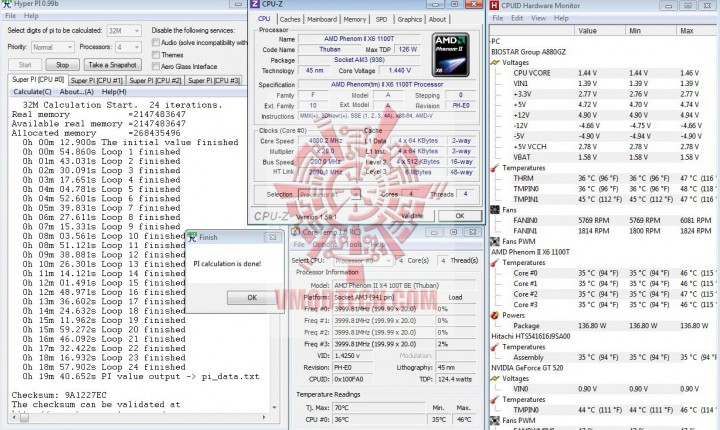Toggle the Themes checkbox in Hyper PI
Screen dimensions: 720x430
156,55
